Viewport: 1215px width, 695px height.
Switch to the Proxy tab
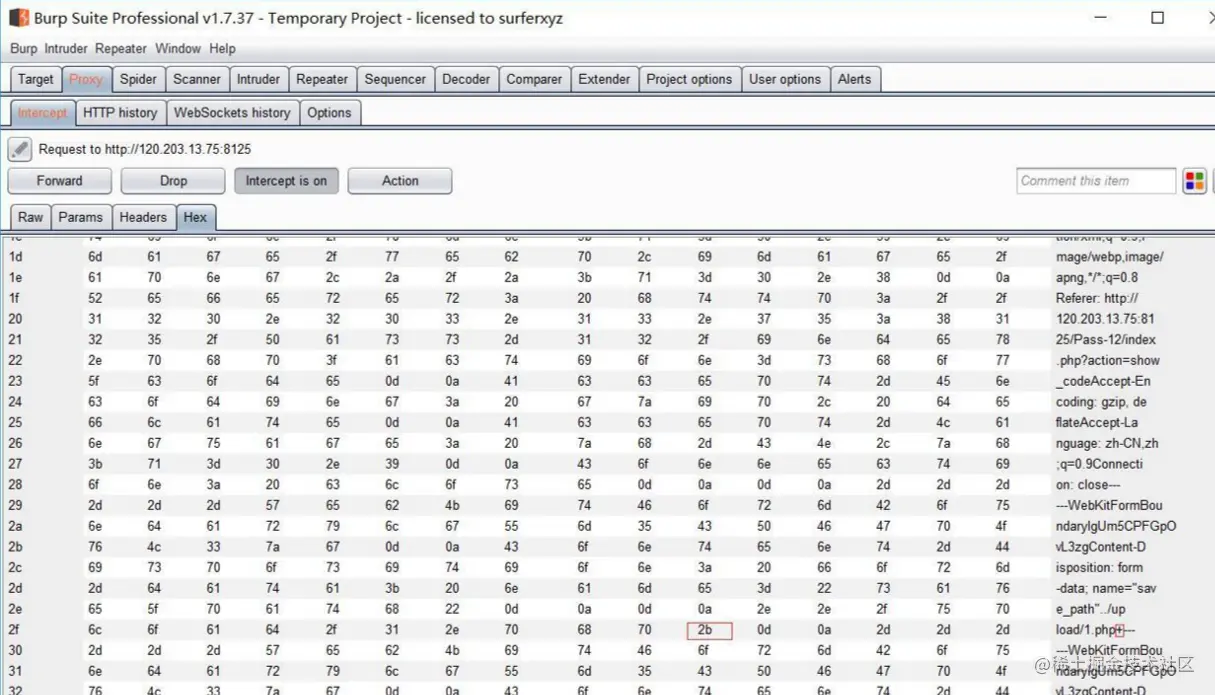(86, 79)
